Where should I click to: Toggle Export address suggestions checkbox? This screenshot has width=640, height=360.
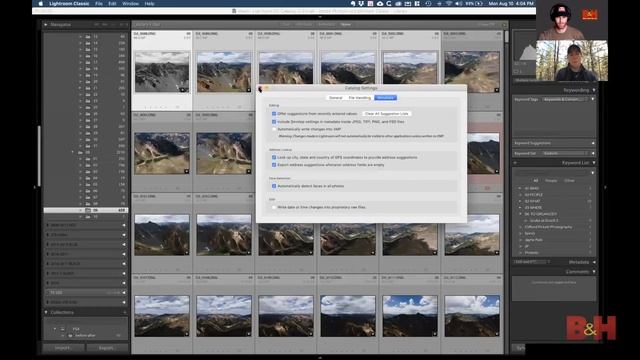(x=274, y=165)
